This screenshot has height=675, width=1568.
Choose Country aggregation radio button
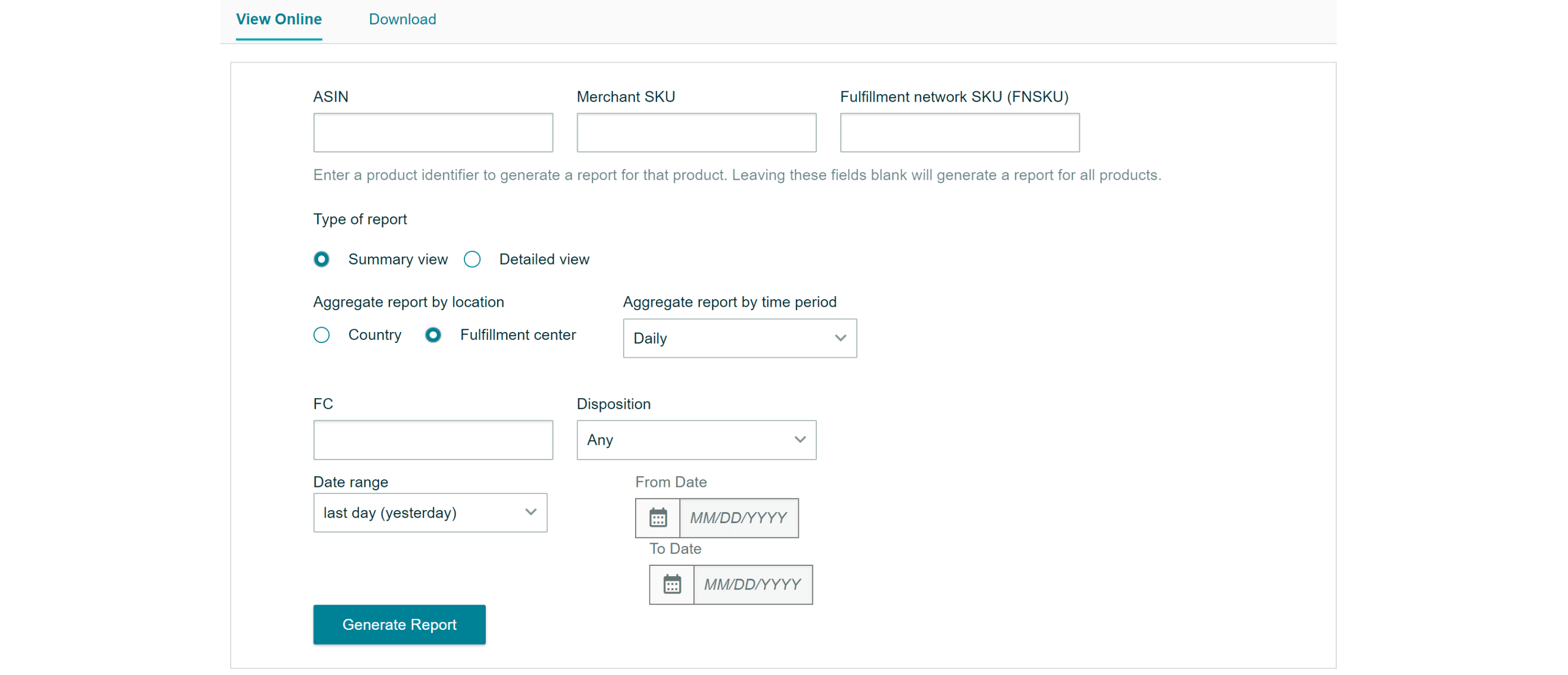tap(322, 336)
